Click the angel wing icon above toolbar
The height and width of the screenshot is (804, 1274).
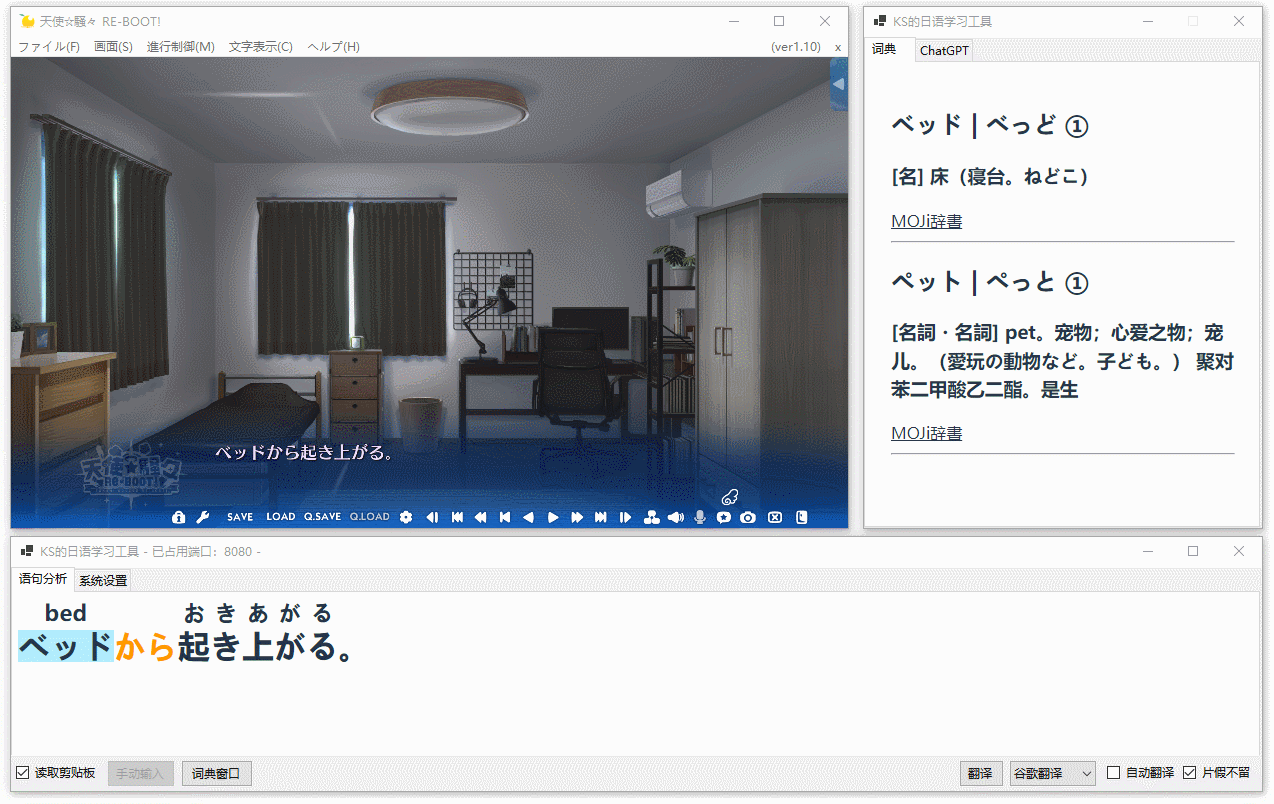click(729, 496)
